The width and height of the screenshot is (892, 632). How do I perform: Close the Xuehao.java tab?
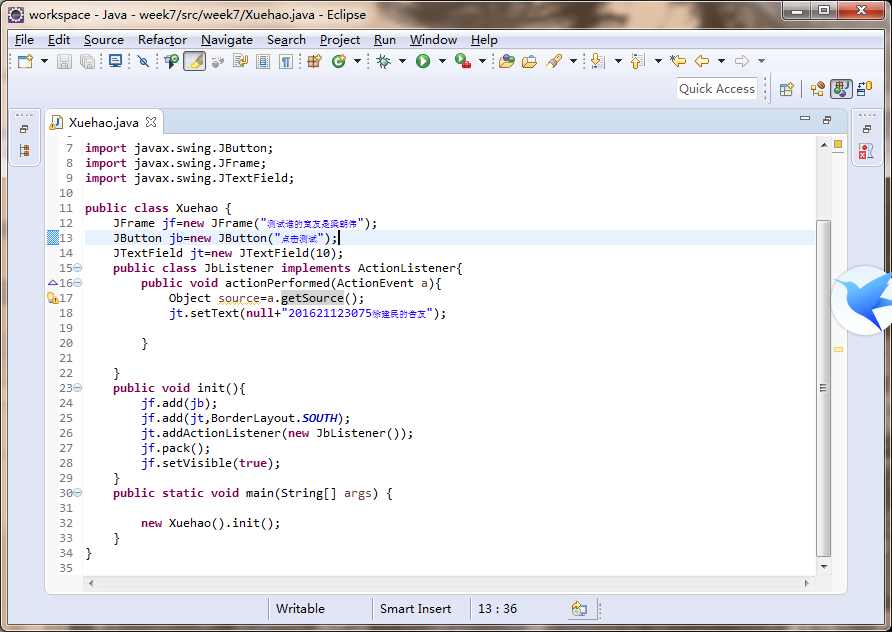click(151, 122)
